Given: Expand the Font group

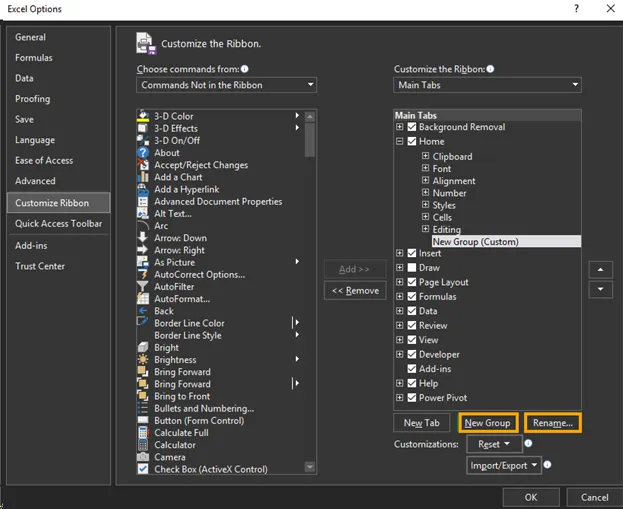Looking at the screenshot, I should point(426,168).
